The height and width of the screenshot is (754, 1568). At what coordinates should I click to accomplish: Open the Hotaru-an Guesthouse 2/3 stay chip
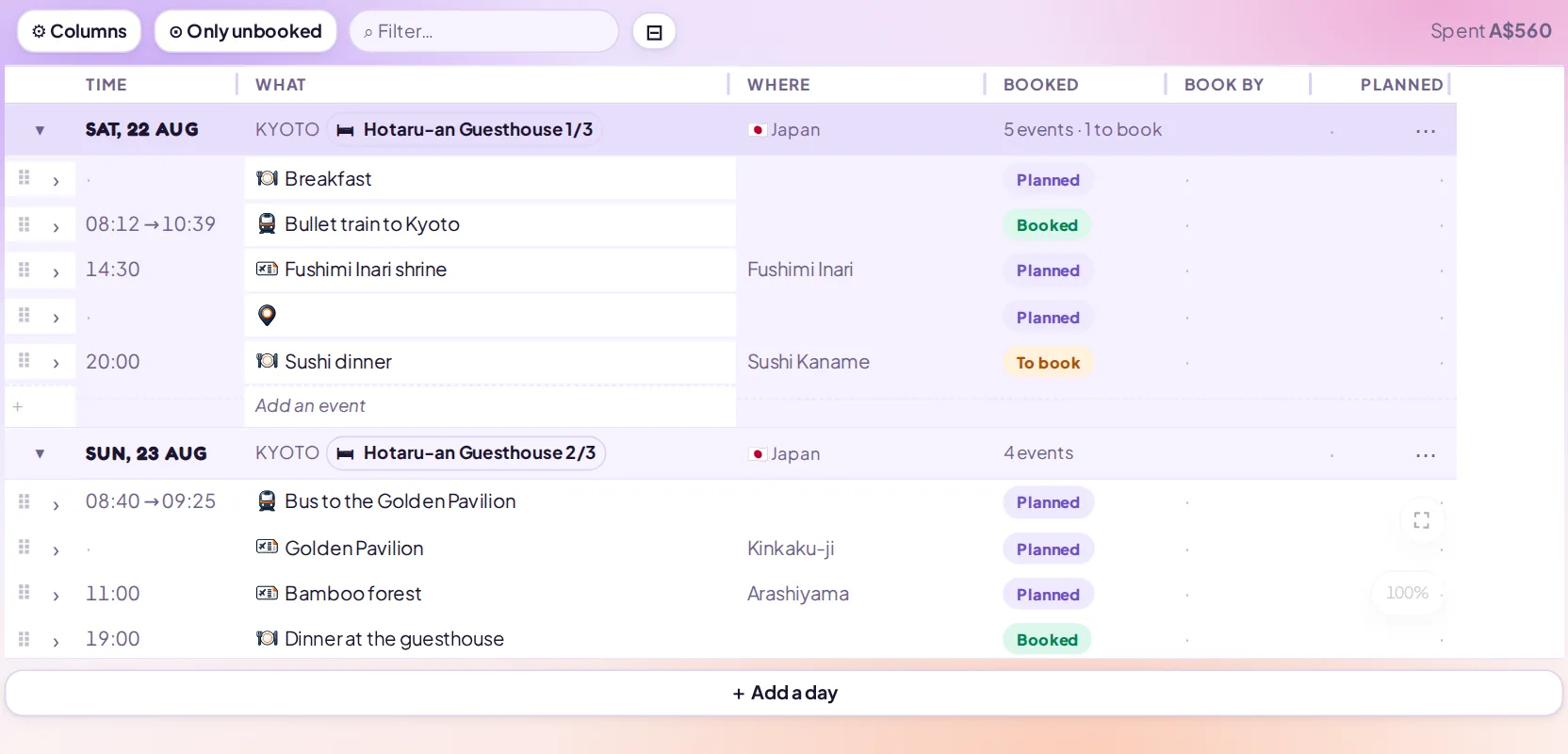(466, 452)
